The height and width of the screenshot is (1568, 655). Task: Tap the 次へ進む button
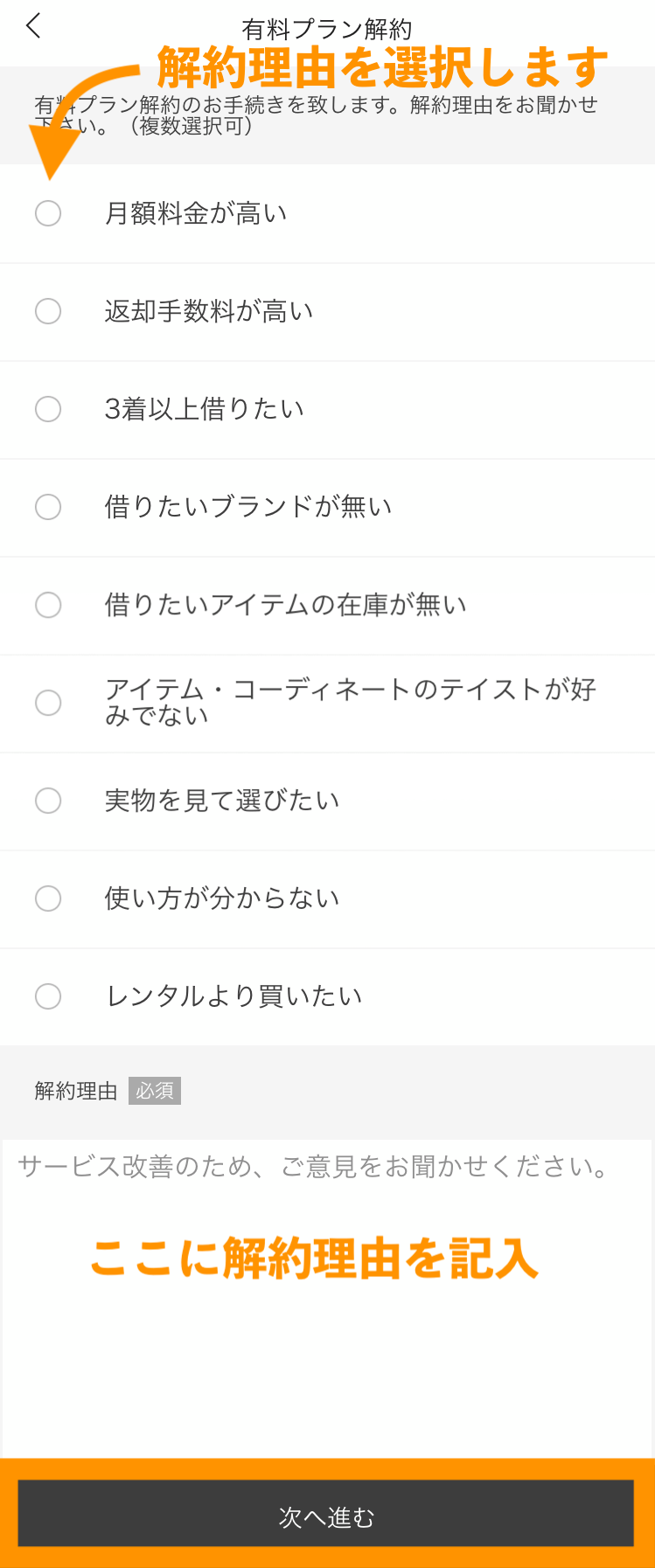326,1516
